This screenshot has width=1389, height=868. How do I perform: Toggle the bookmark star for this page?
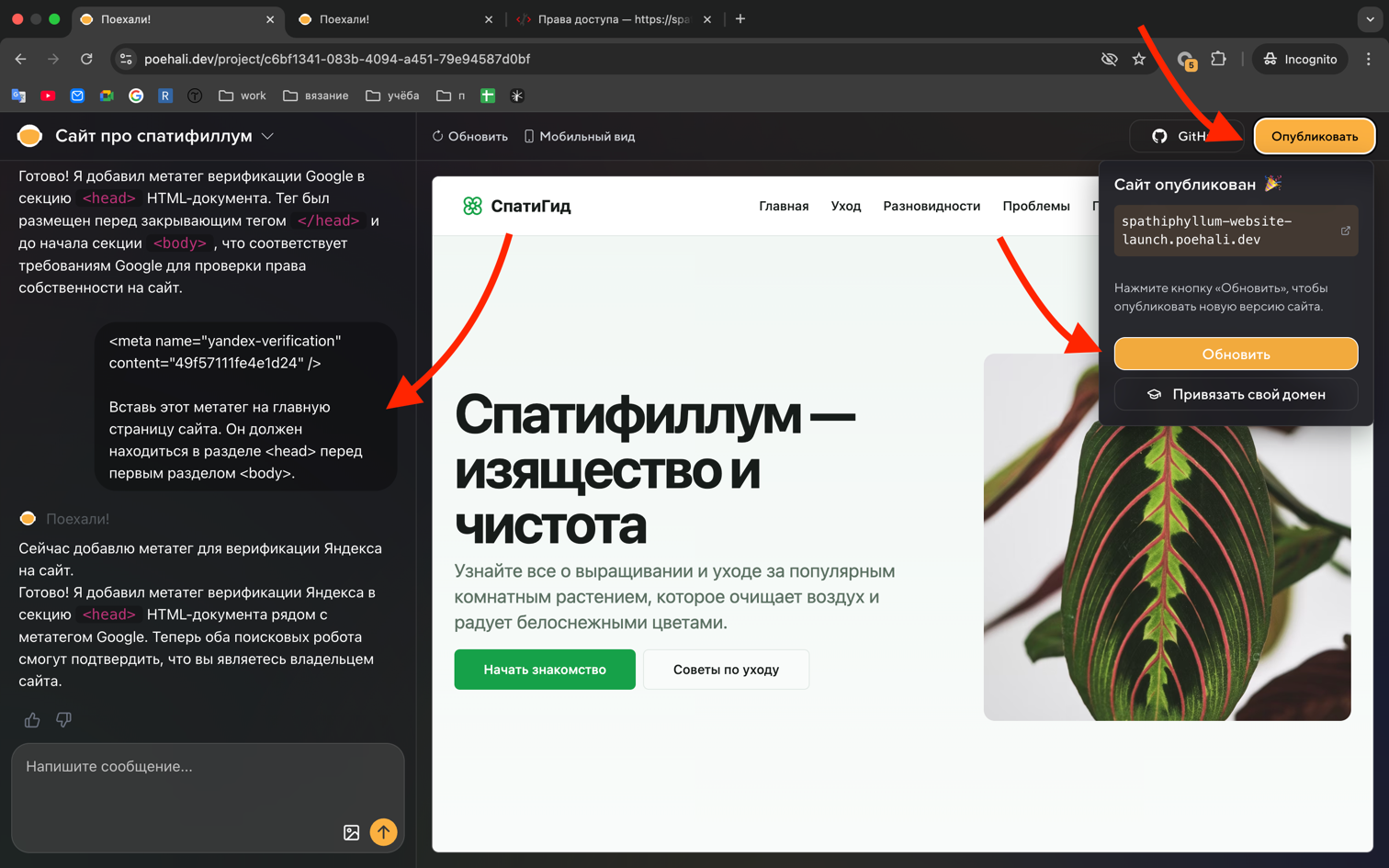click(1139, 58)
